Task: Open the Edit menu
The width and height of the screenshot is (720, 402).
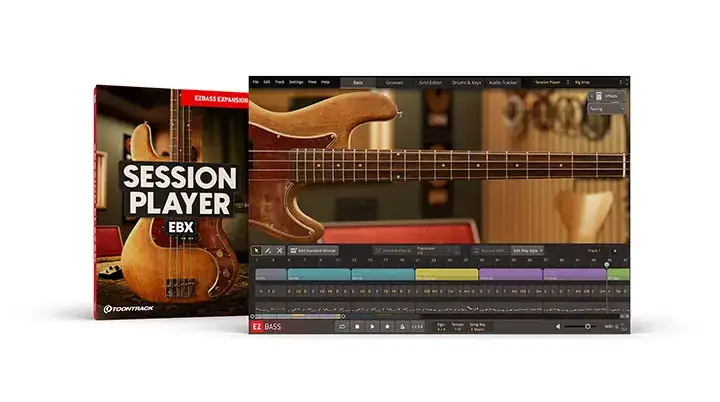Action: tap(267, 82)
